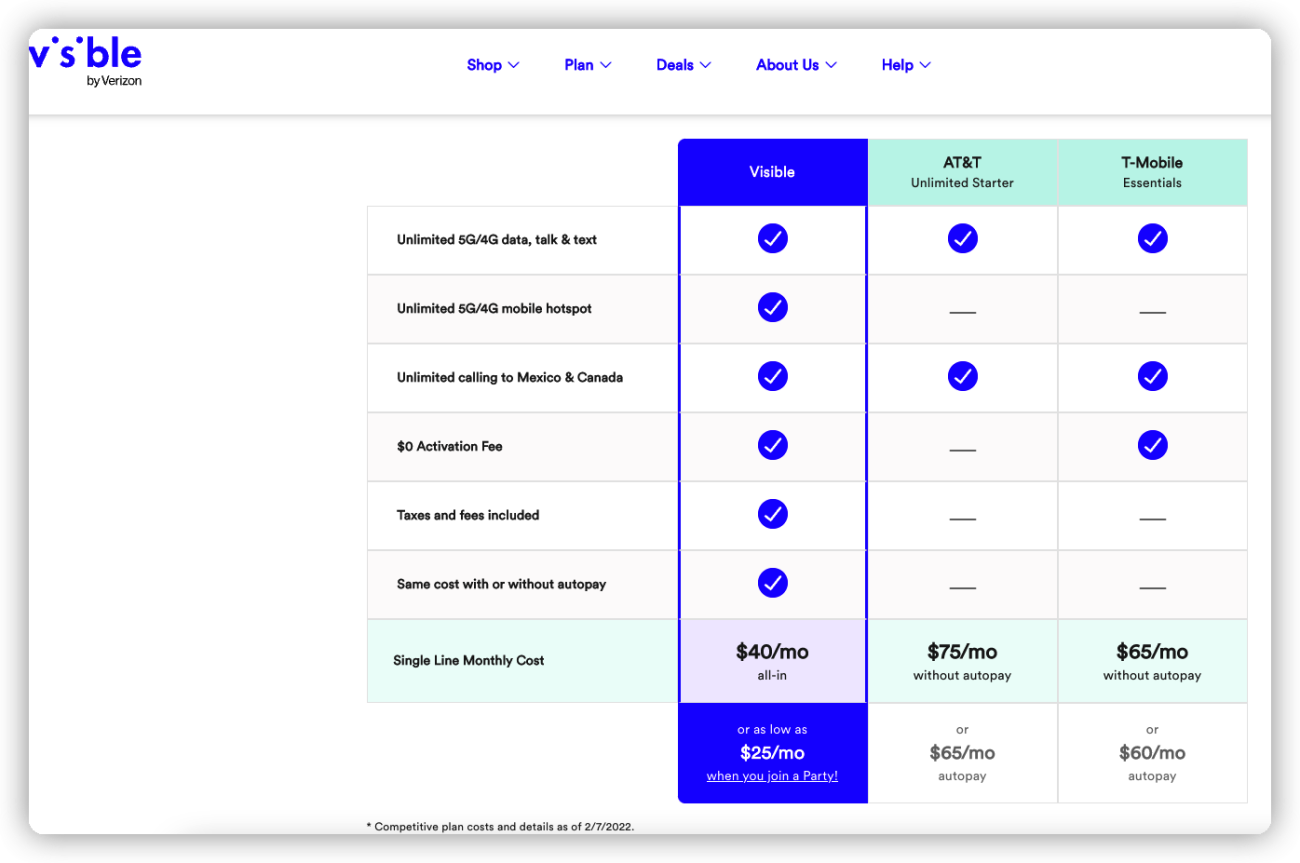
Task: Open the About Us menu
Action: [x=797, y=65]
